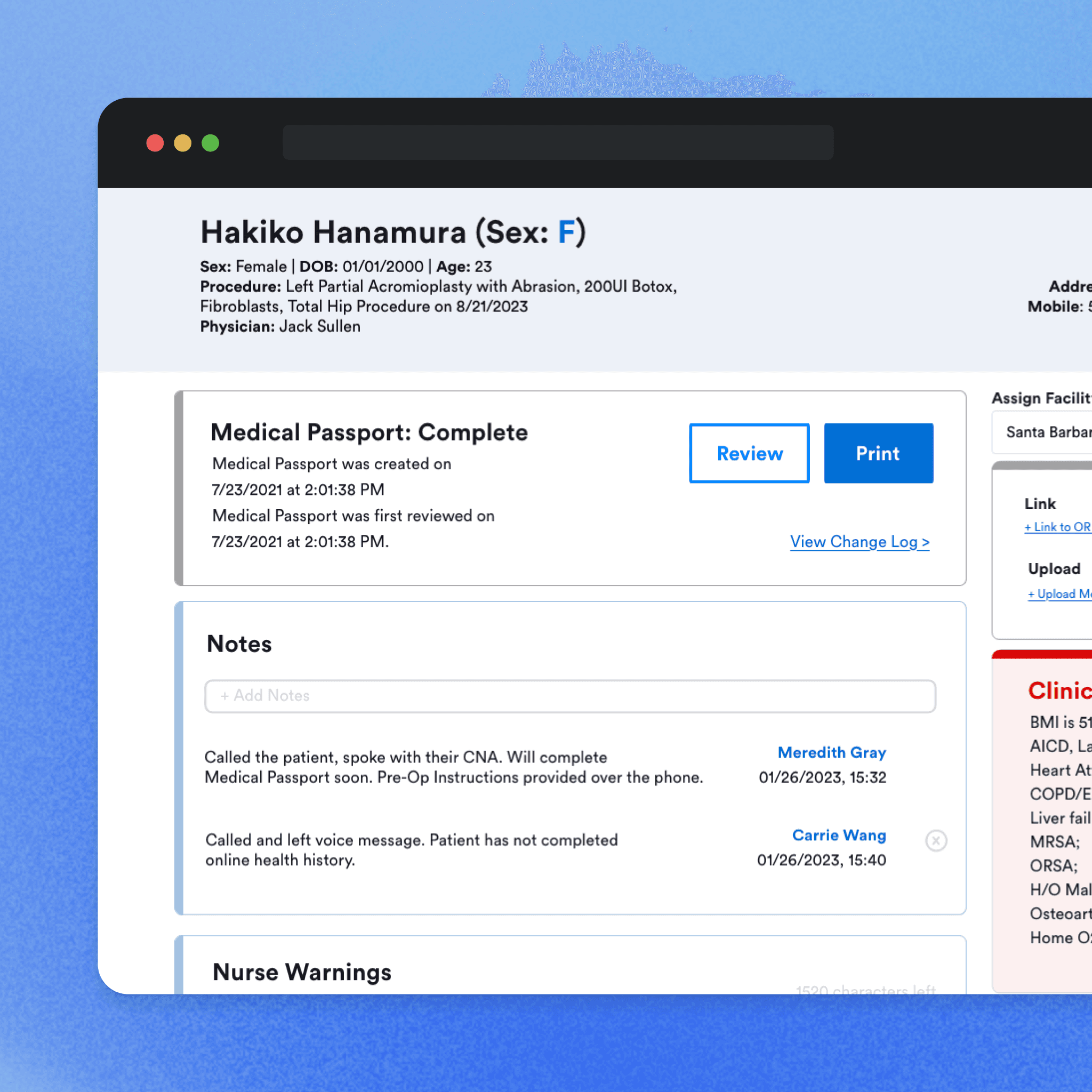Open View Change Log link

(x=859, y=542)
